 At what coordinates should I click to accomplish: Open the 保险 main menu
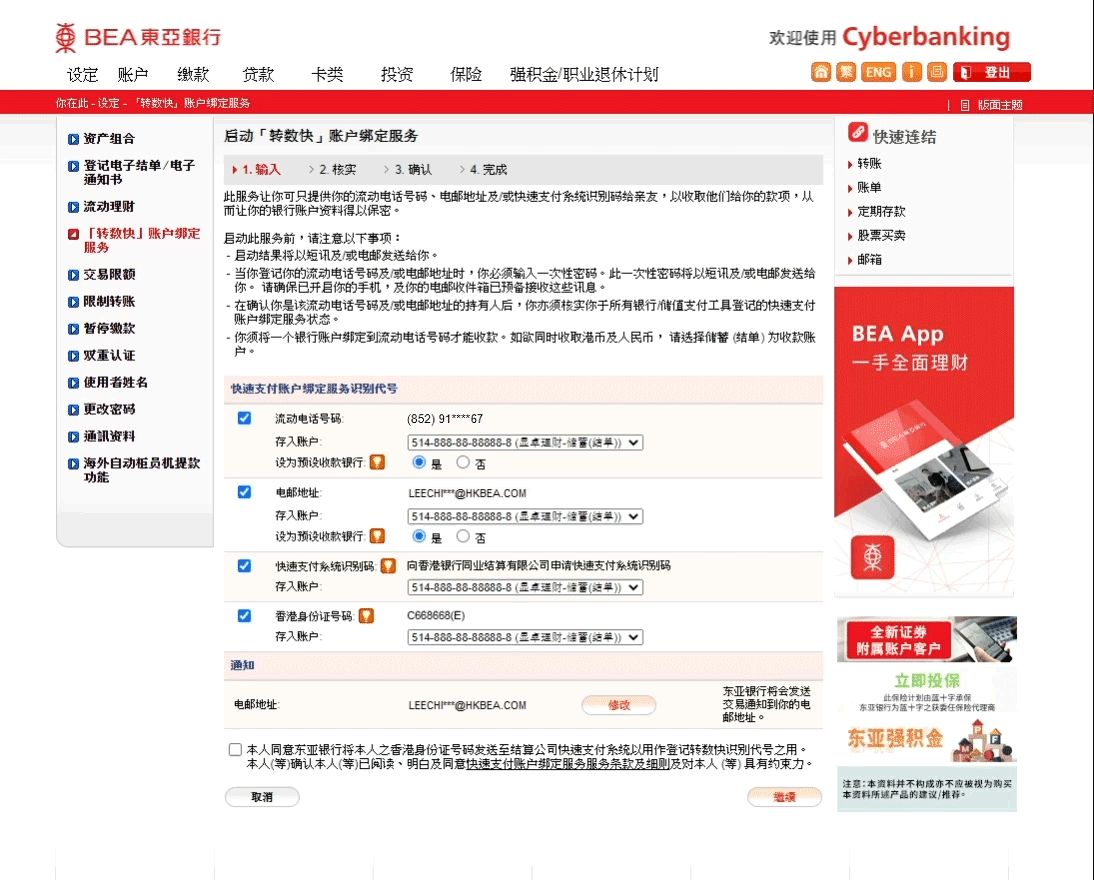466,75
